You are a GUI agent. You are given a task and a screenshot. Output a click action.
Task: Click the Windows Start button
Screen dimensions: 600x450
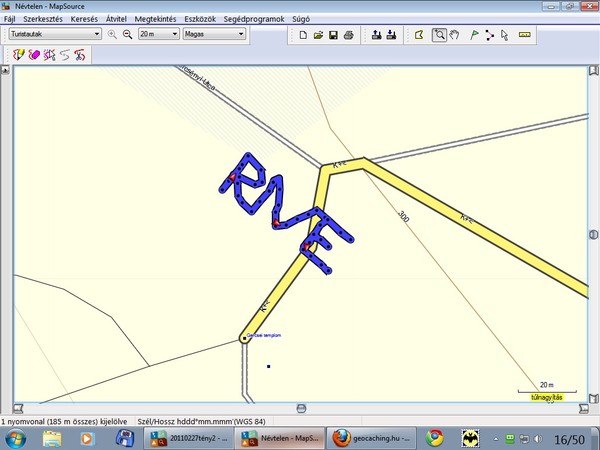[x=17, y=438]
